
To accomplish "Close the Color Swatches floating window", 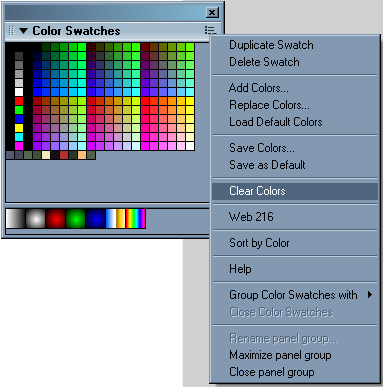I will [x=212, y=13].
